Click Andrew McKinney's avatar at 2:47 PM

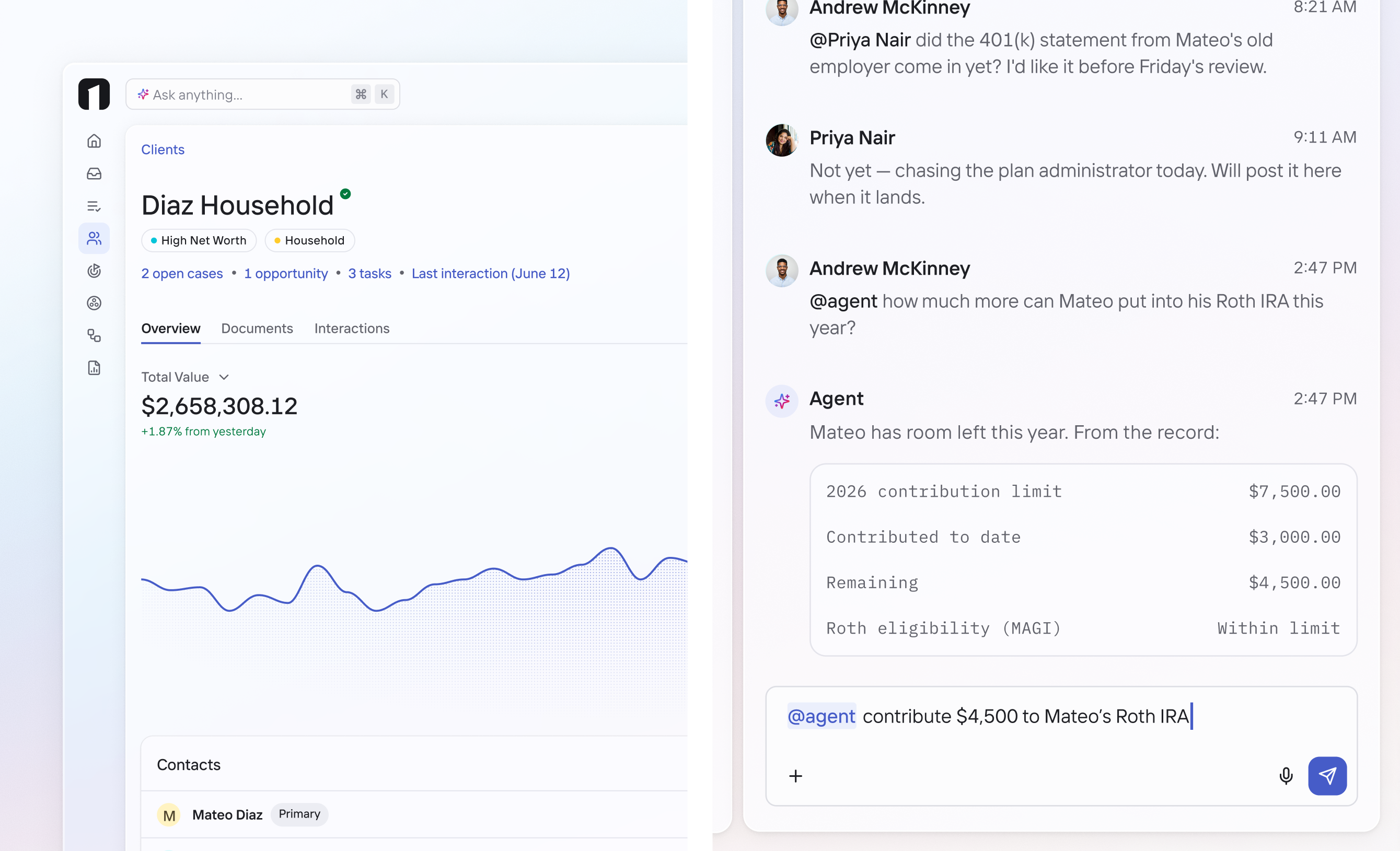[x=782, y=271]
